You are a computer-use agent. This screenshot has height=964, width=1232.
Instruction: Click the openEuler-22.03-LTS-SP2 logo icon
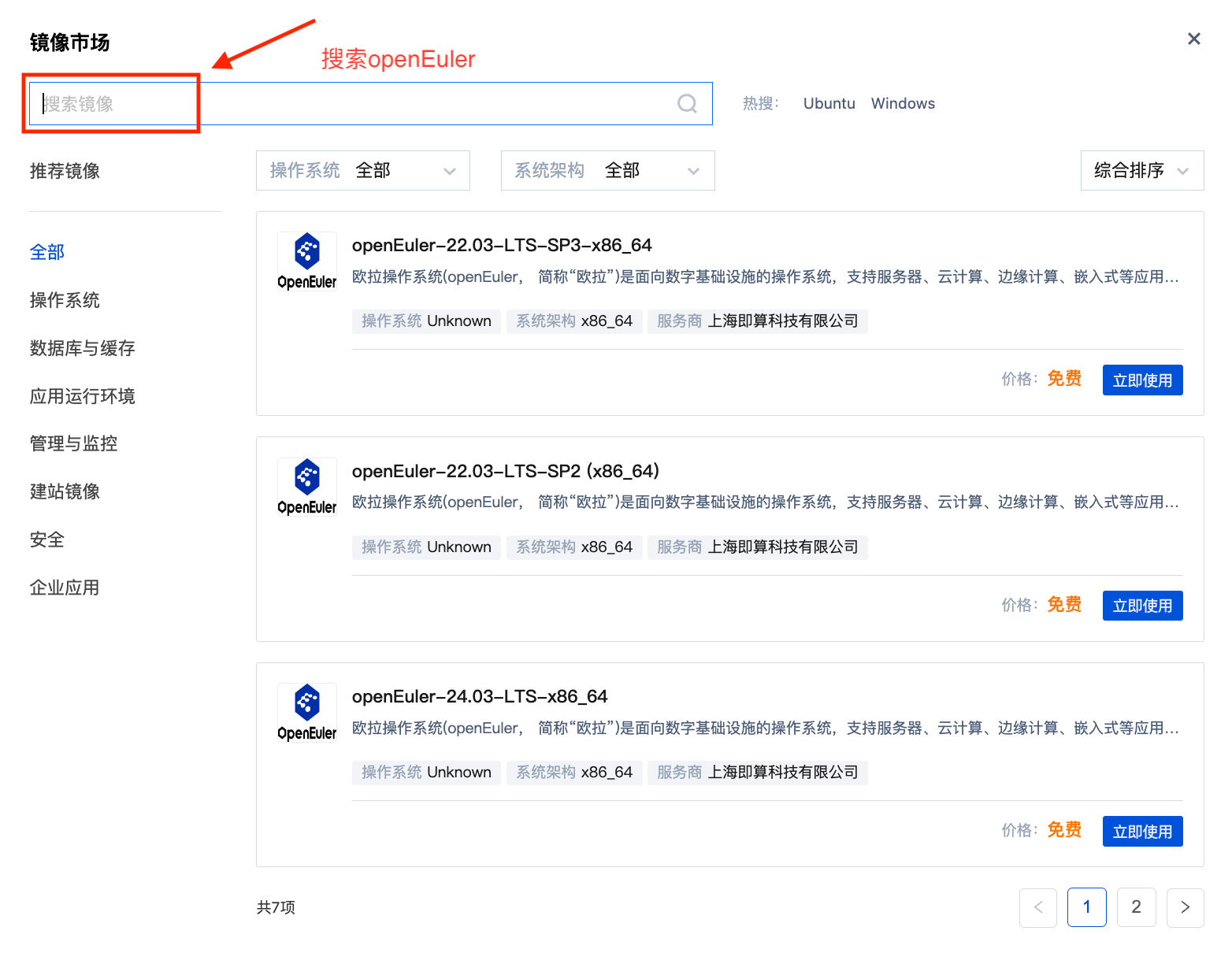point(307,487)
